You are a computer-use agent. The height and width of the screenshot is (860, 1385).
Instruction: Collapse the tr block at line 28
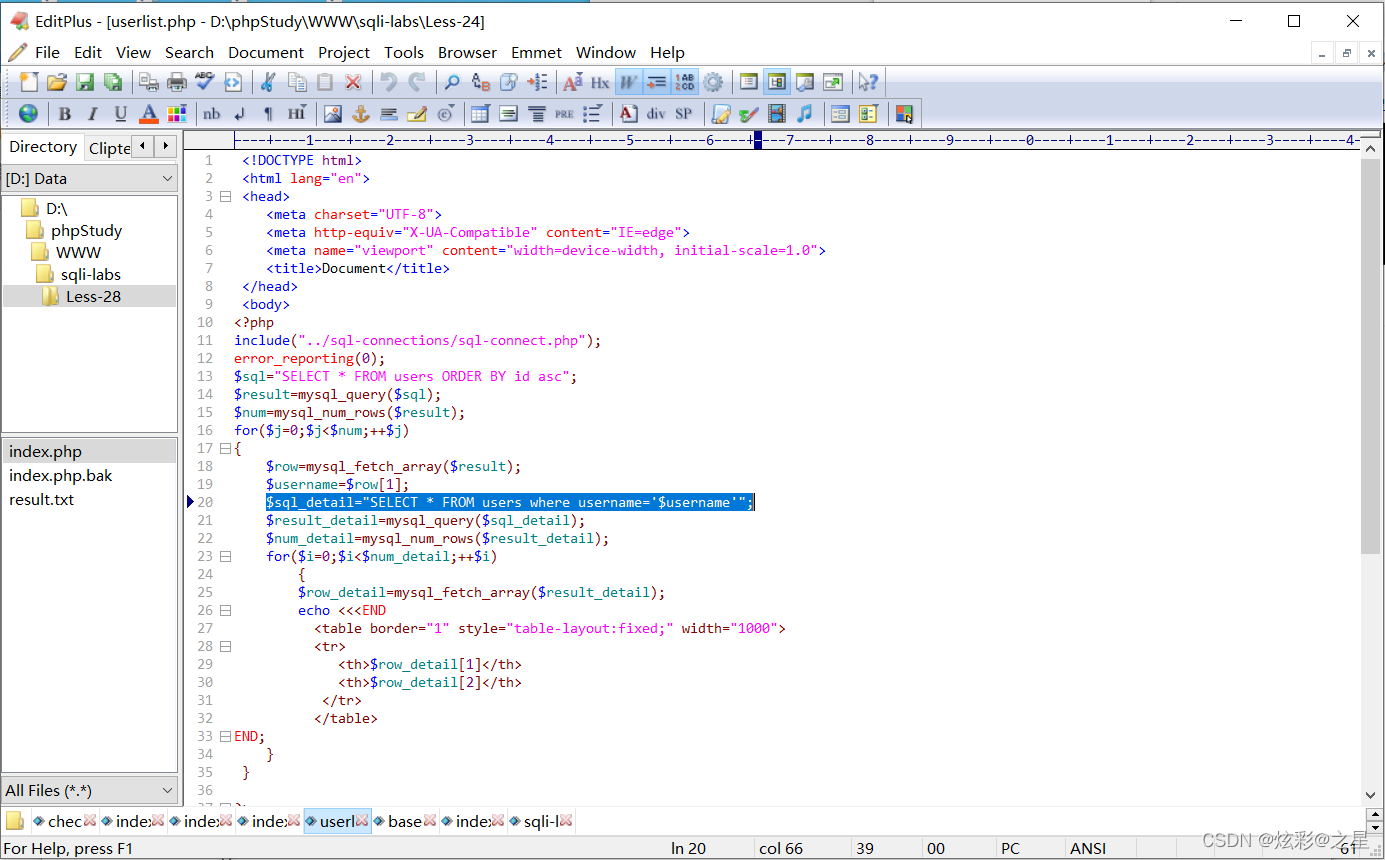pos(225,646)
